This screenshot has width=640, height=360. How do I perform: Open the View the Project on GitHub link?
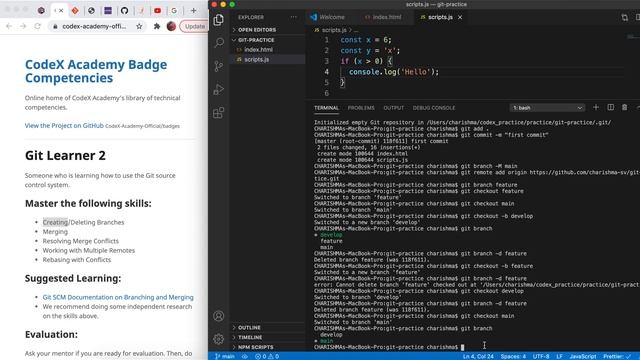64,125
